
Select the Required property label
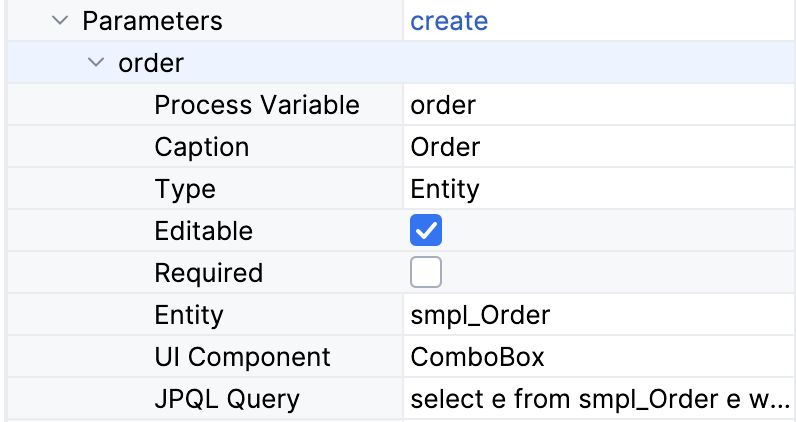(209, 273)
